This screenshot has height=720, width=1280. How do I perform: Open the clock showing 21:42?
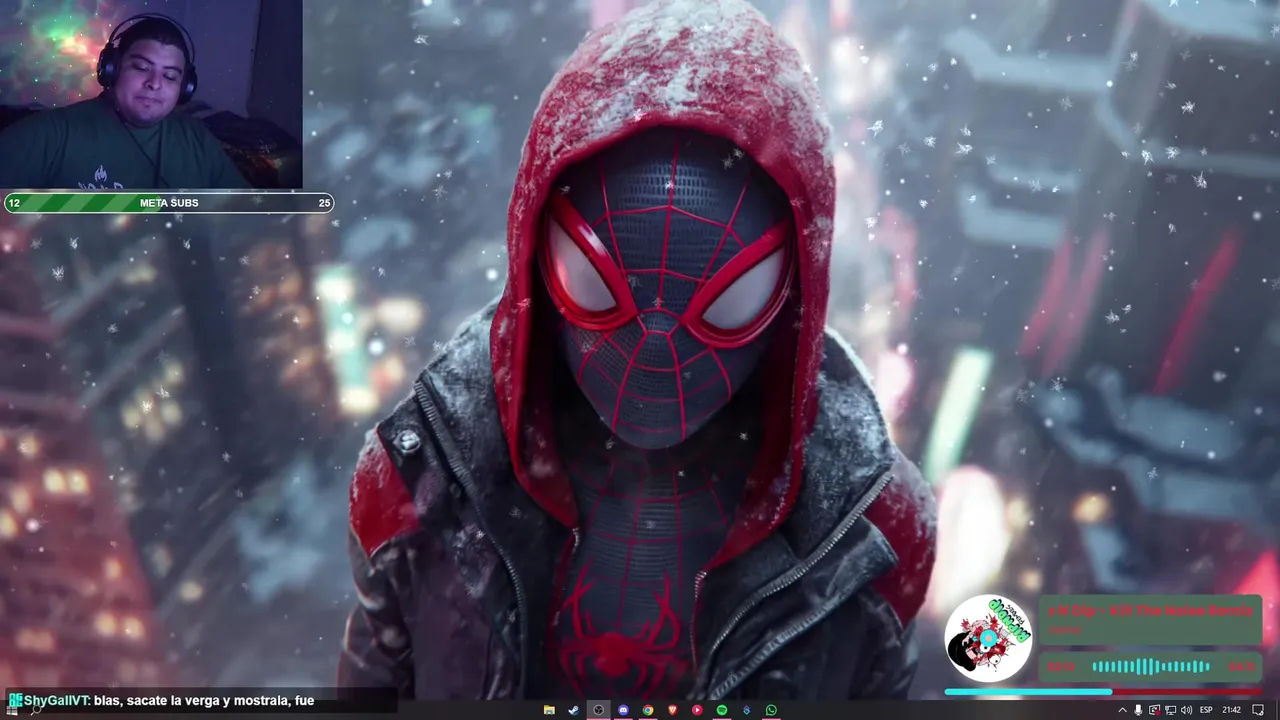(x=1232, y=710)
